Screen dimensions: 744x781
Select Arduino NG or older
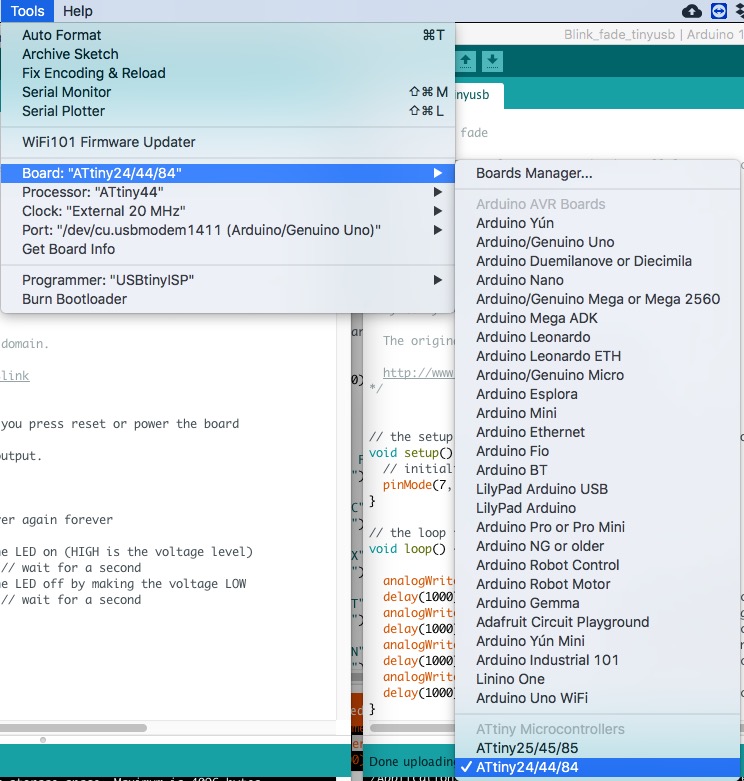click(x=598, y=546)
